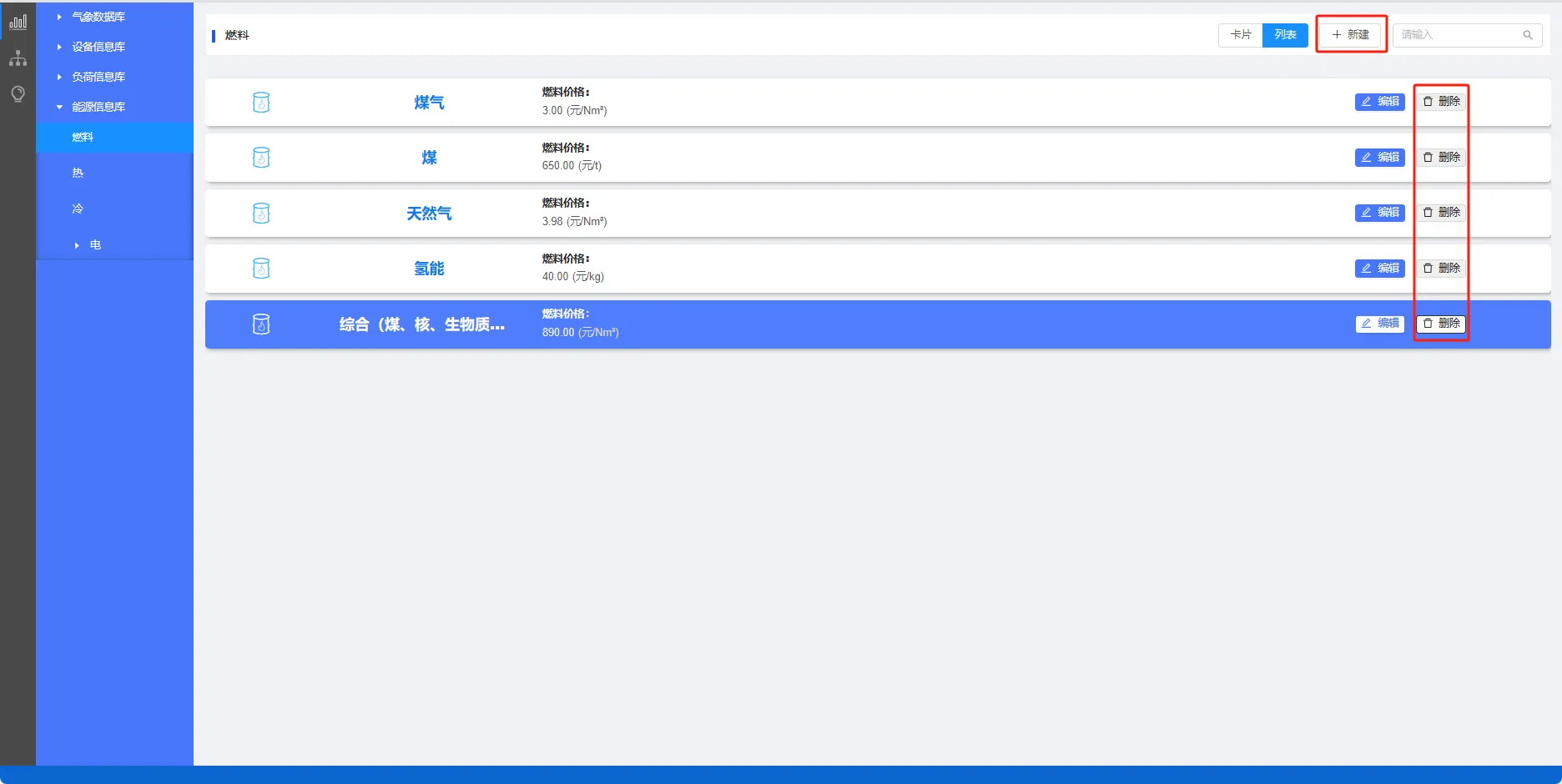Click the fuel barrel icon for 煤气
This screenshot has width=1562, height=784.
click(x=261, y=103)
